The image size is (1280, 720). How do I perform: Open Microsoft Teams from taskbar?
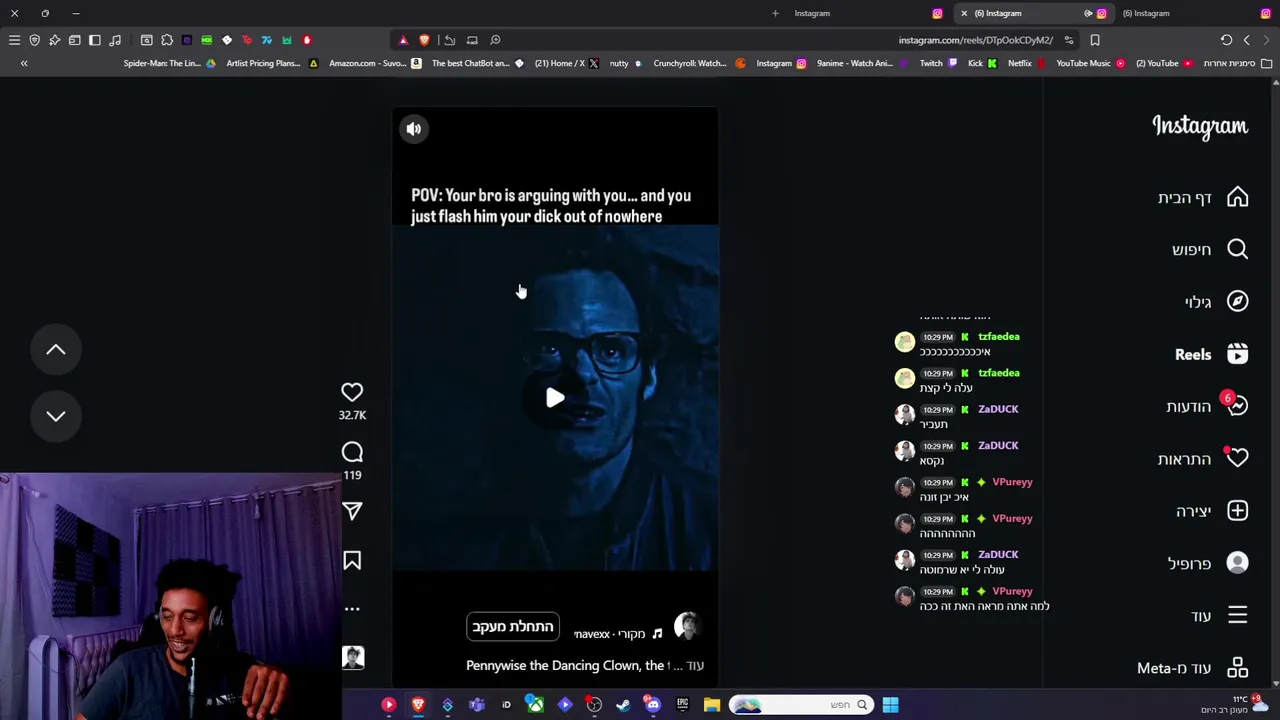476,705
